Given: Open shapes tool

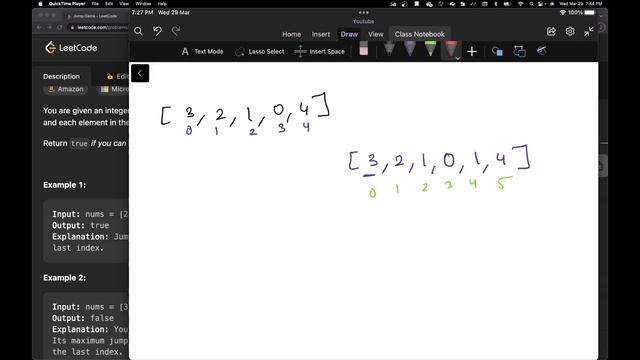Looking at the screenshot, I should pos(497,51).
